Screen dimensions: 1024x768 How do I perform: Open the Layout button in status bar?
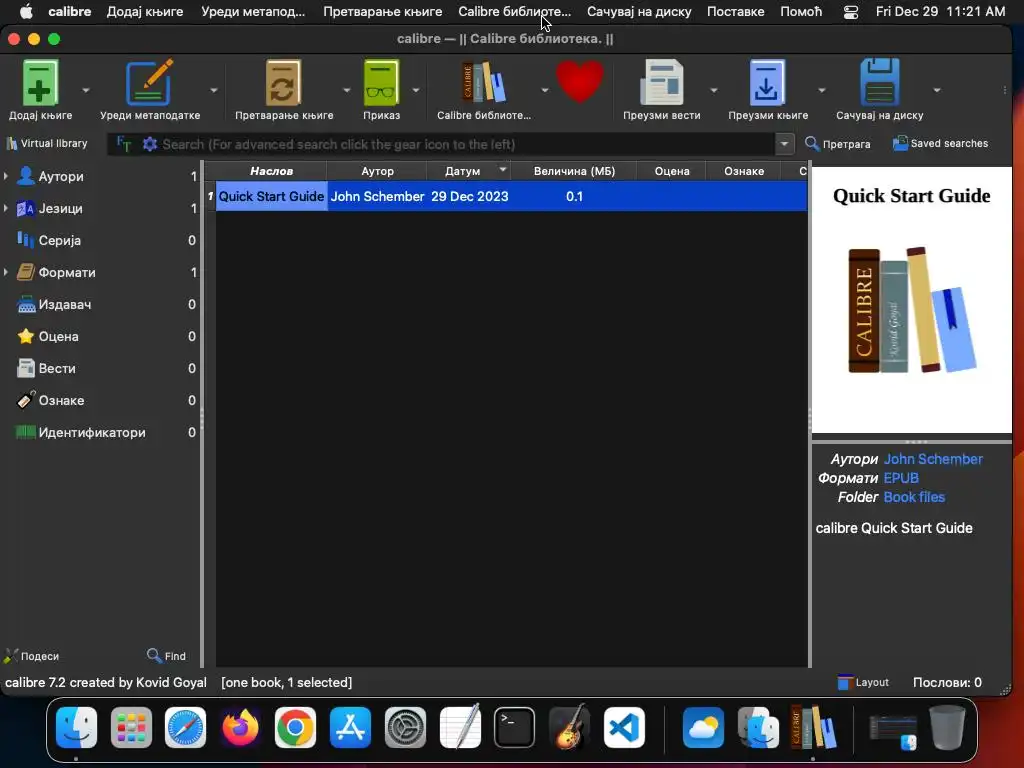863,682
